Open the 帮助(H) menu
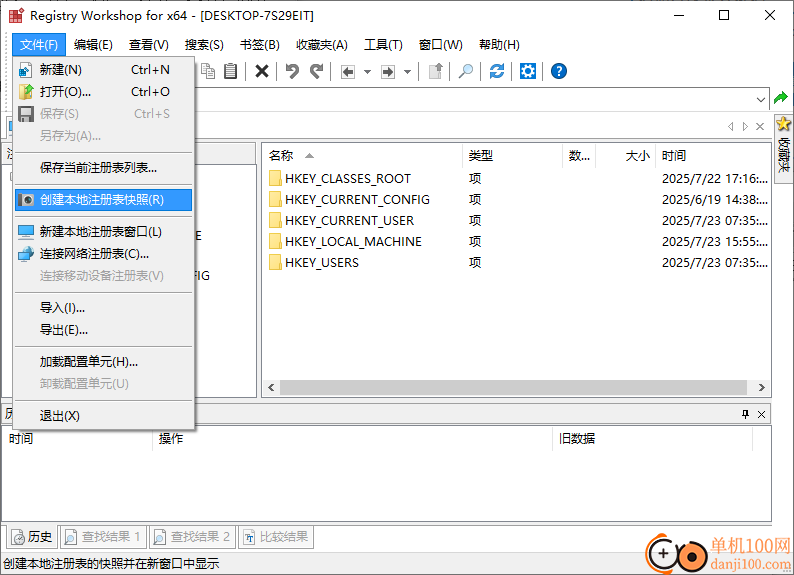Viewport: 794px width, 575px height. [x=499, y=45]
